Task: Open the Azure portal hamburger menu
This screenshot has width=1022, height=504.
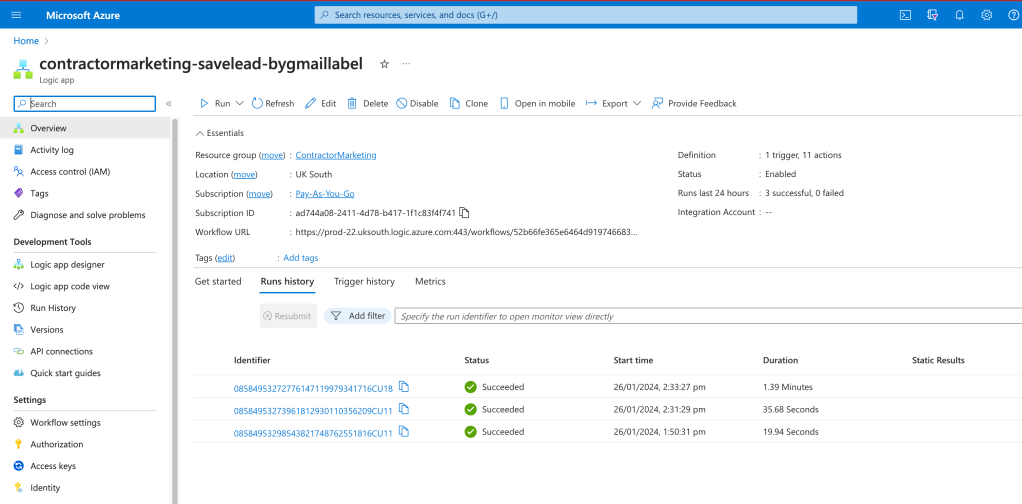Action: 16,15
